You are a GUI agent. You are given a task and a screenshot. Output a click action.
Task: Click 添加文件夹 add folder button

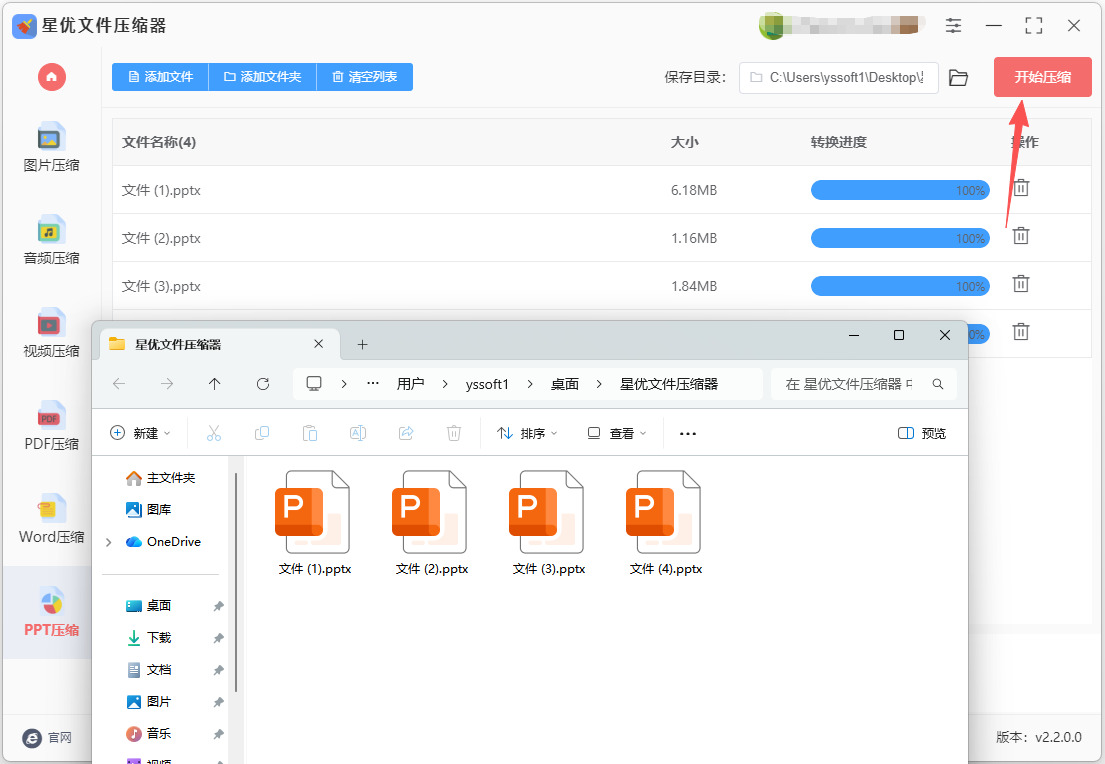pyautogui.click(x=262, y=77)
